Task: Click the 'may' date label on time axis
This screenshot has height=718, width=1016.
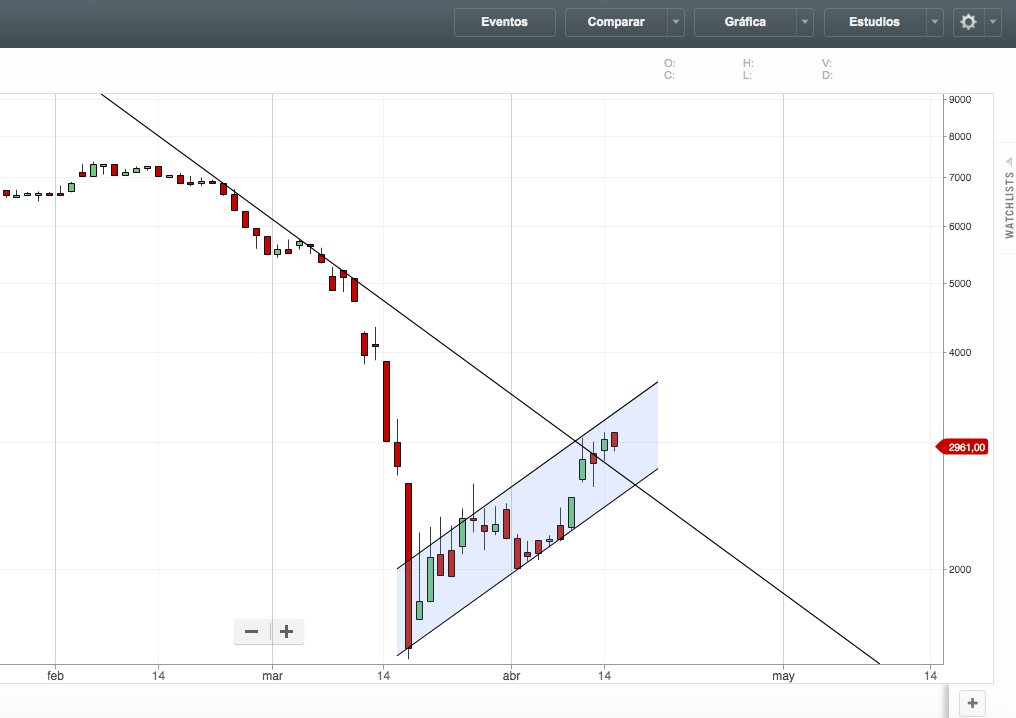Action: click(783, 677)
